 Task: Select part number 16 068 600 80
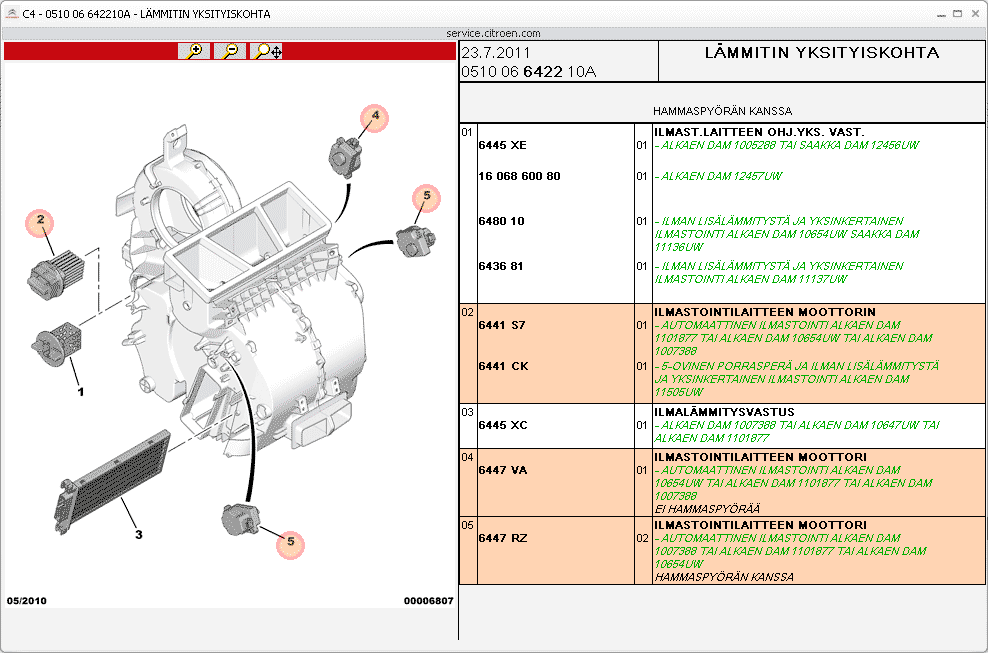pos(519,176)
